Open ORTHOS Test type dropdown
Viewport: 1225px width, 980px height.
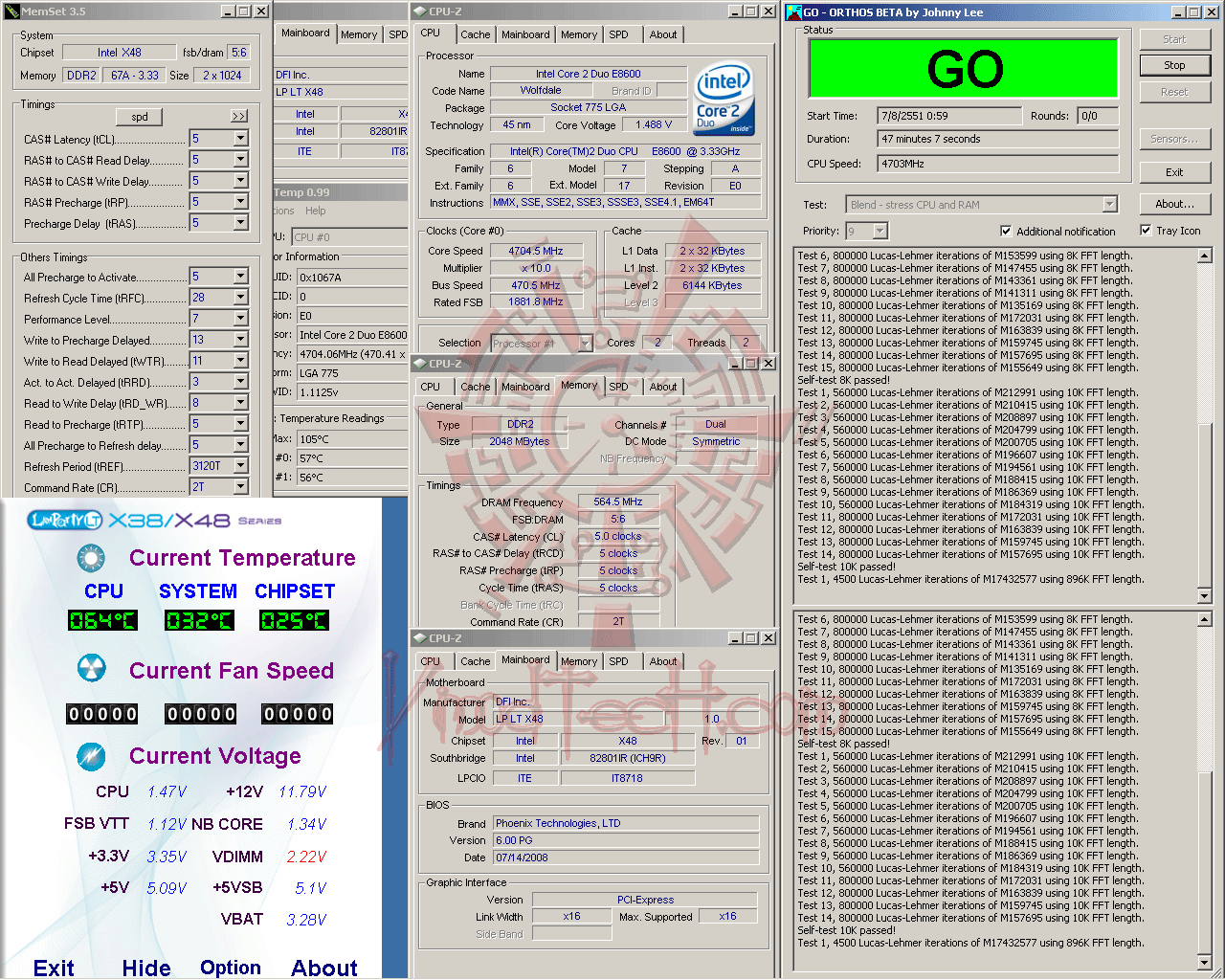point(1109,205)
